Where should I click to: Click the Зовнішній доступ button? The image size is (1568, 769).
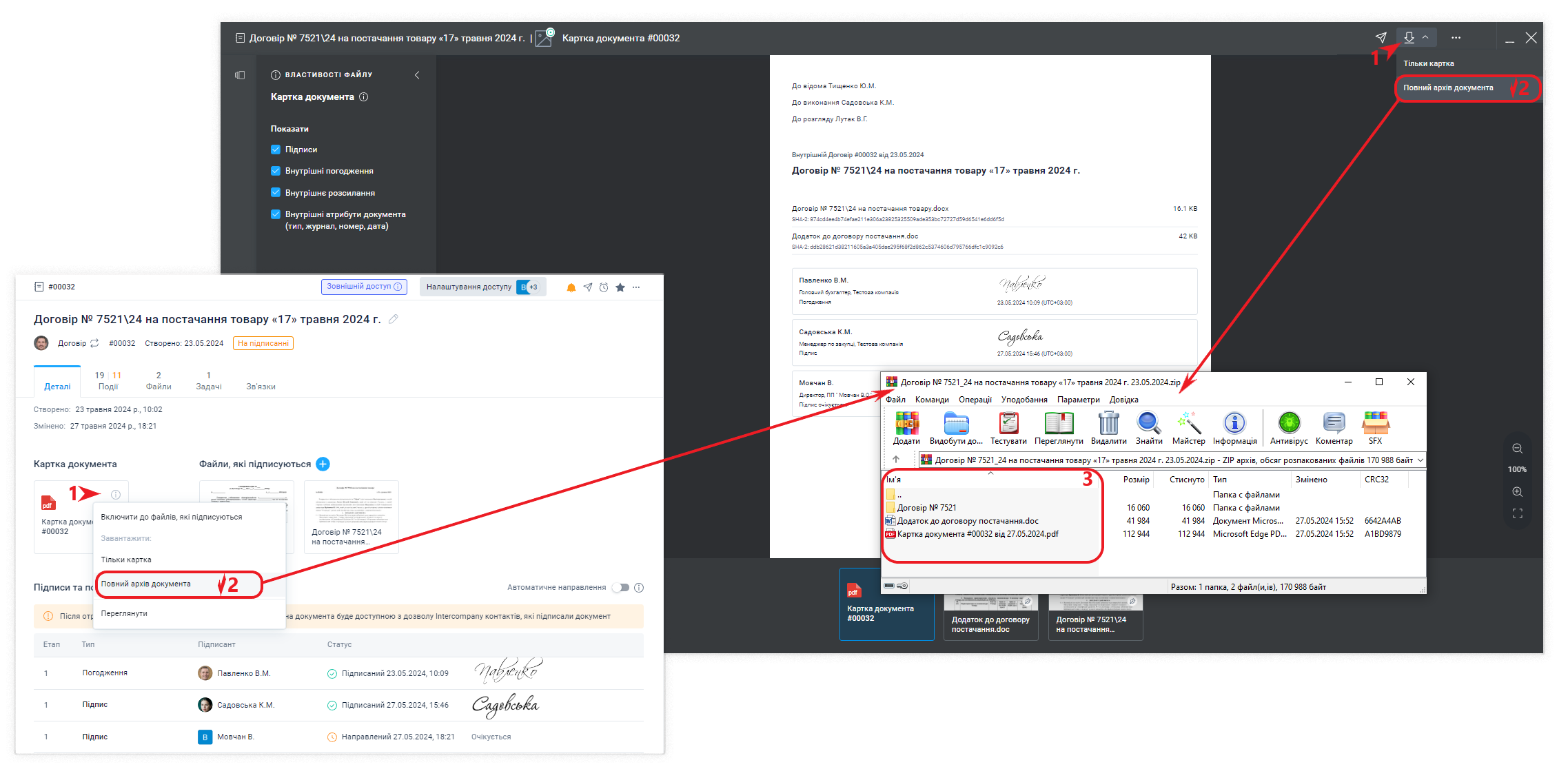click(x=363, y=287)
